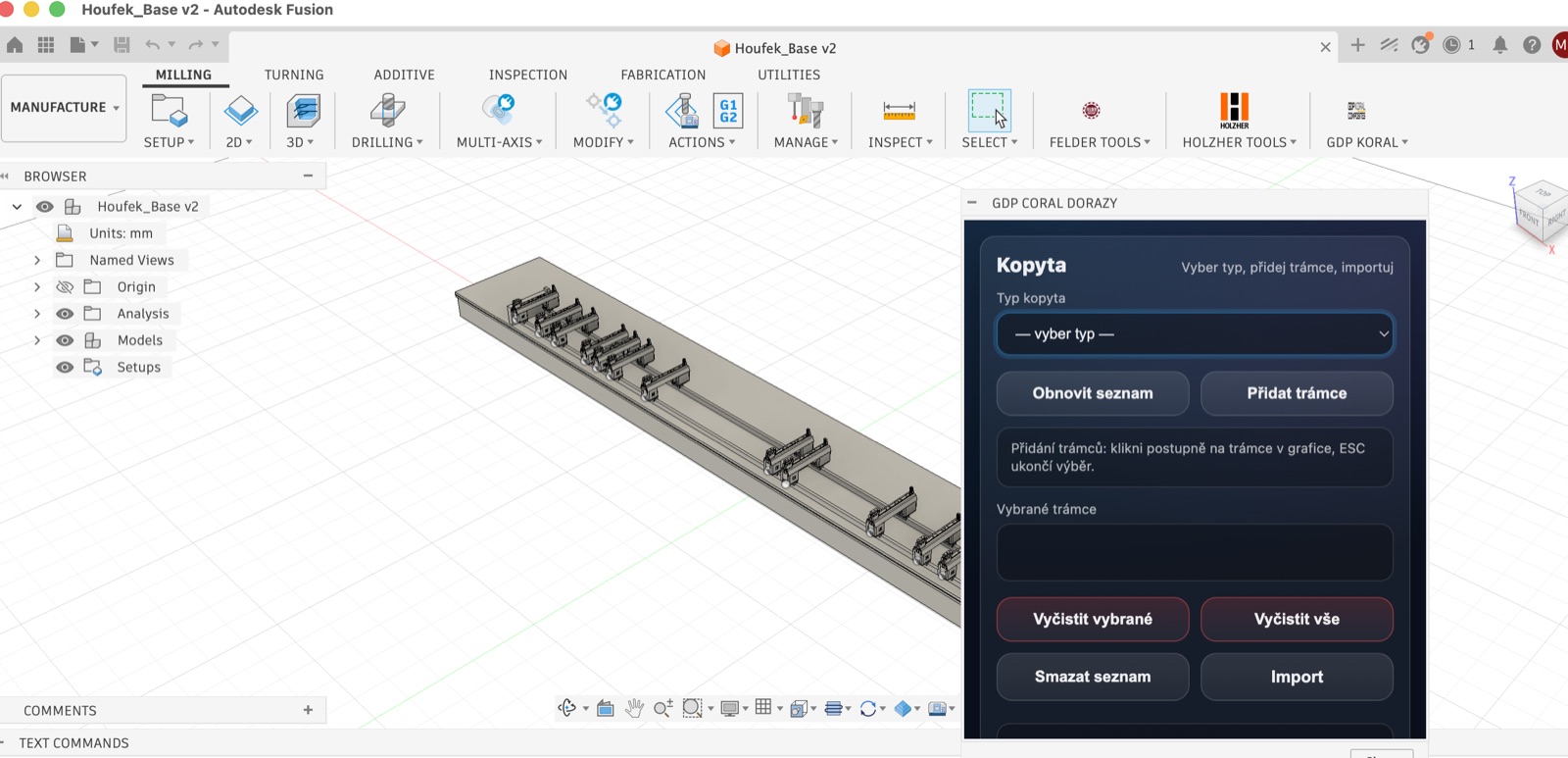The width and height of the screenshot is (1568, 758).
Task: Click the Inspect measure icon
Action: pyautogui.click(x=899, y=111)
